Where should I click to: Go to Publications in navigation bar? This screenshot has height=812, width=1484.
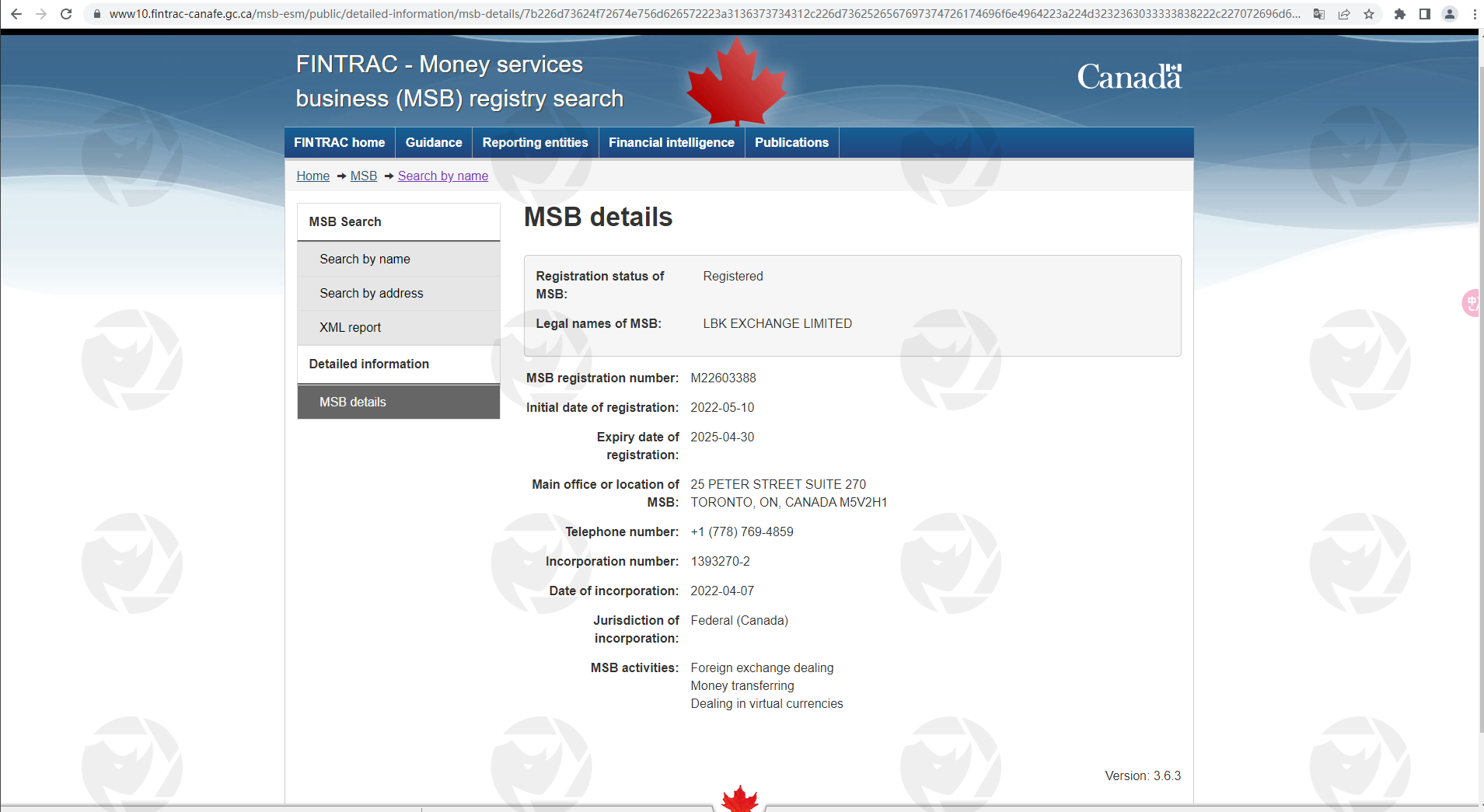[791, 143]
